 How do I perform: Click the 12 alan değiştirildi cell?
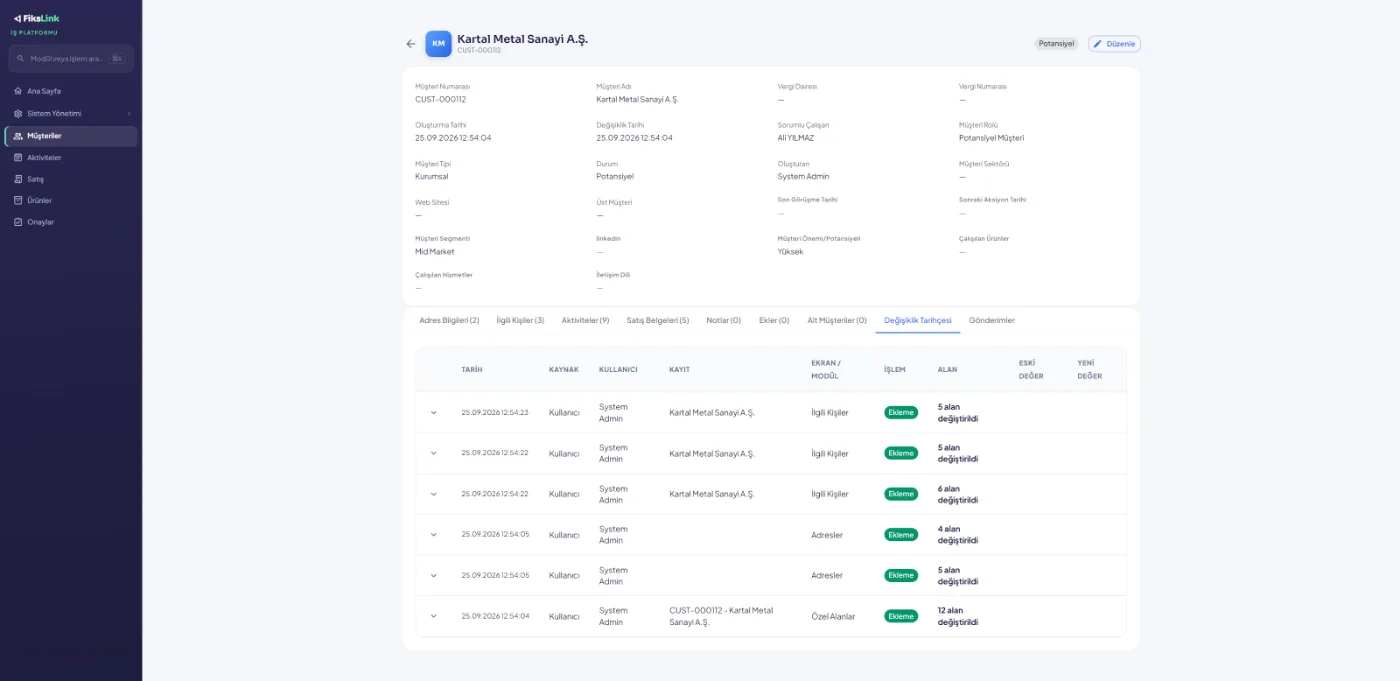click(958, 616)
